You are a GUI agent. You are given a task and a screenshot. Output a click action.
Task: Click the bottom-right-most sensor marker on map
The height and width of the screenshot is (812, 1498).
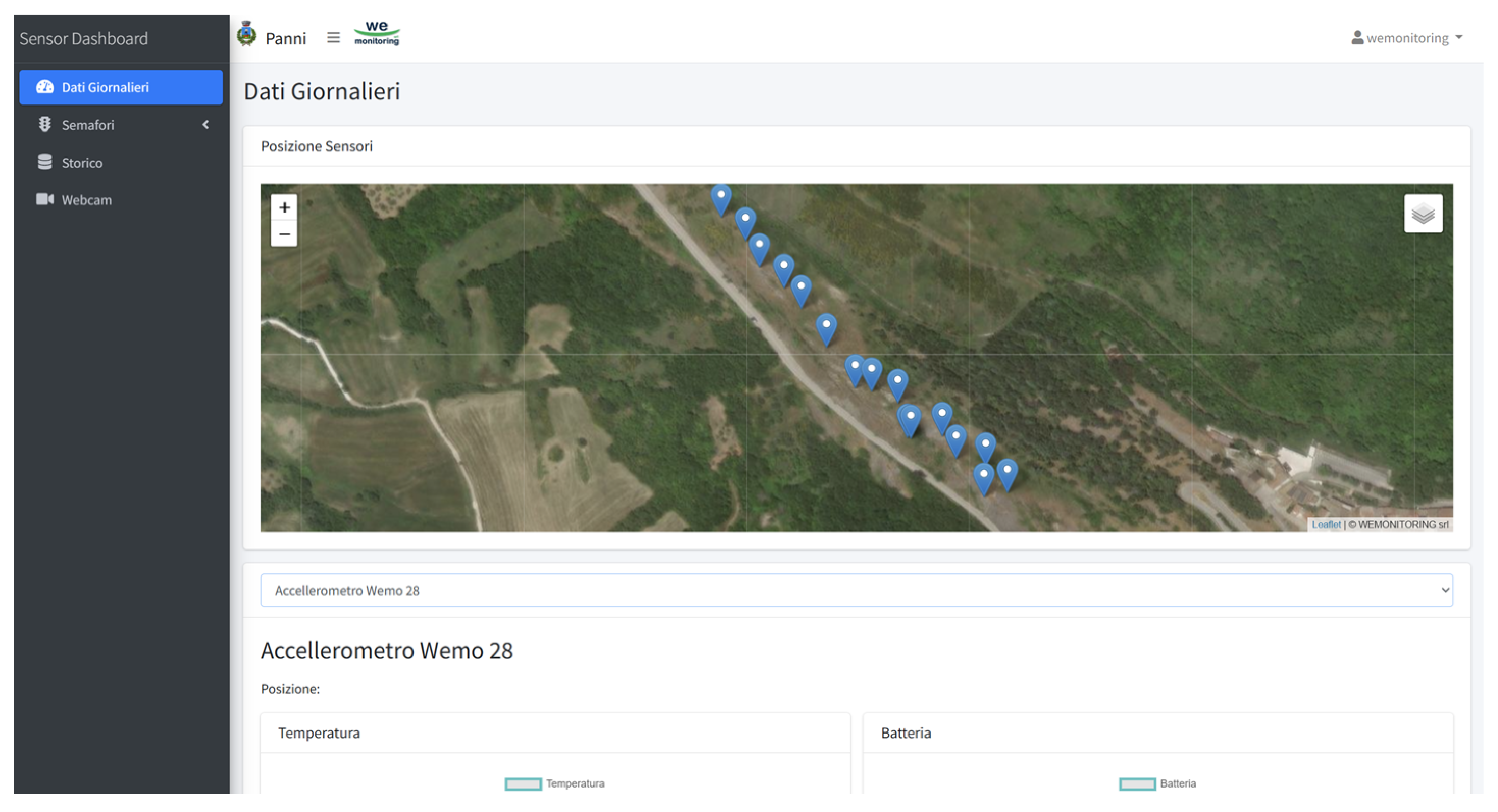coord(1006,474)
